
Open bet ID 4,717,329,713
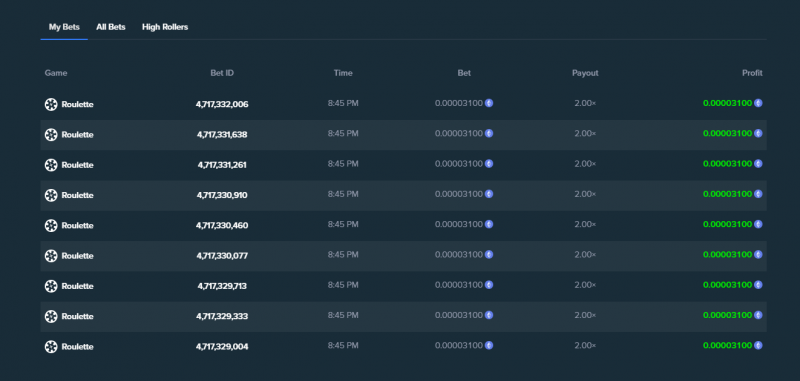222,286
